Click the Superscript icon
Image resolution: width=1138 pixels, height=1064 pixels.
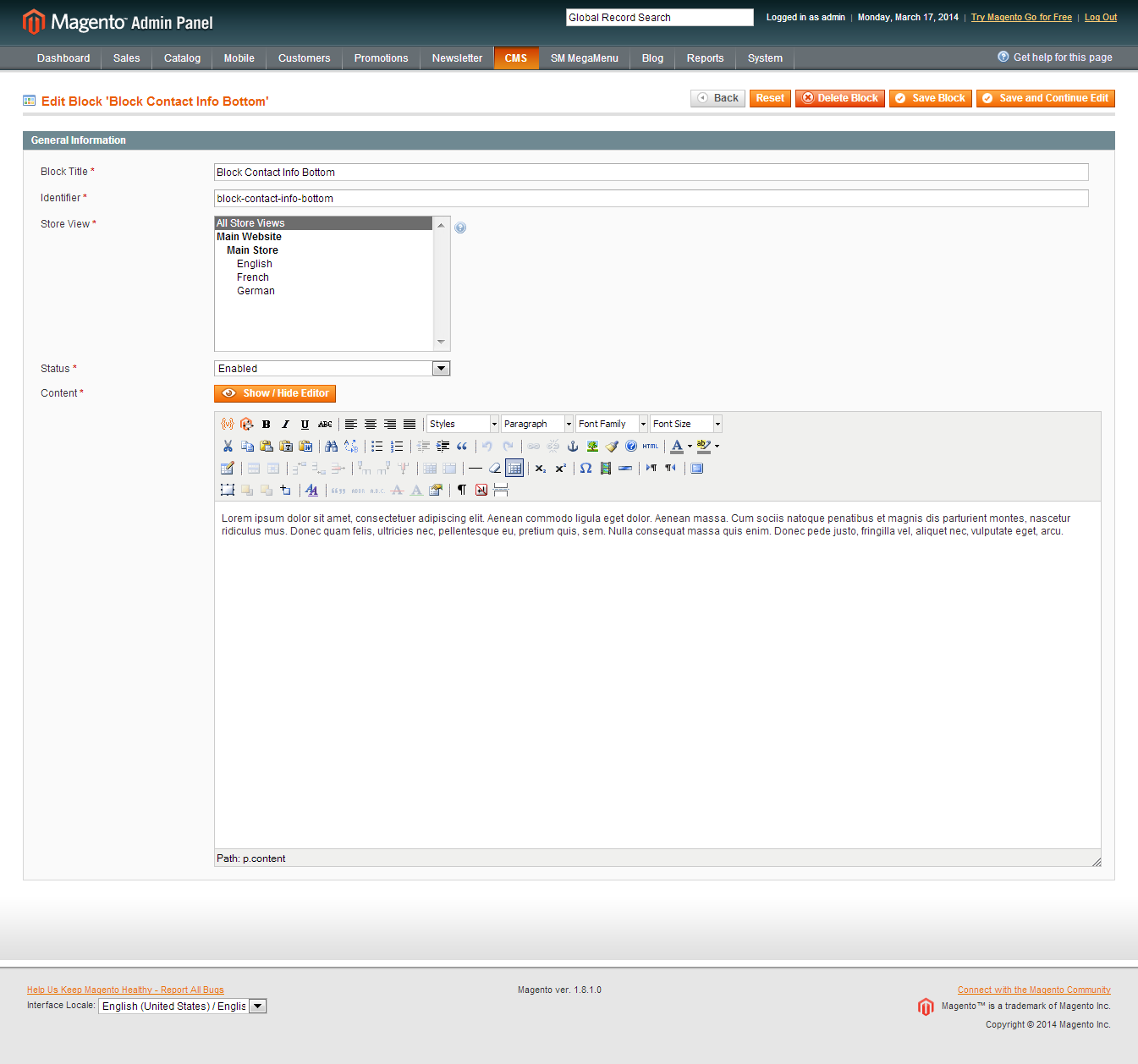(560, 468)
